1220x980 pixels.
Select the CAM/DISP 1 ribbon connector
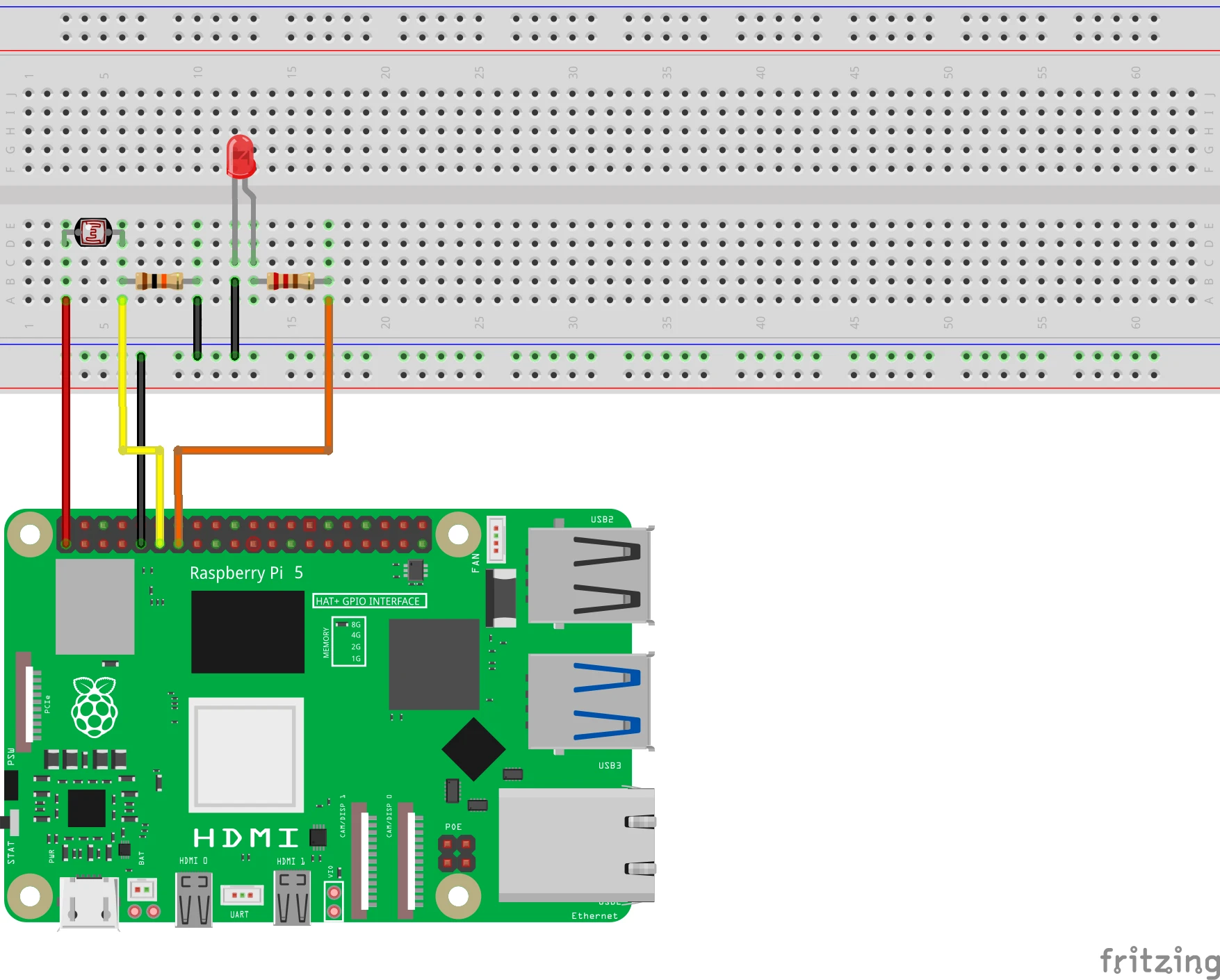(x=364, y=860)
